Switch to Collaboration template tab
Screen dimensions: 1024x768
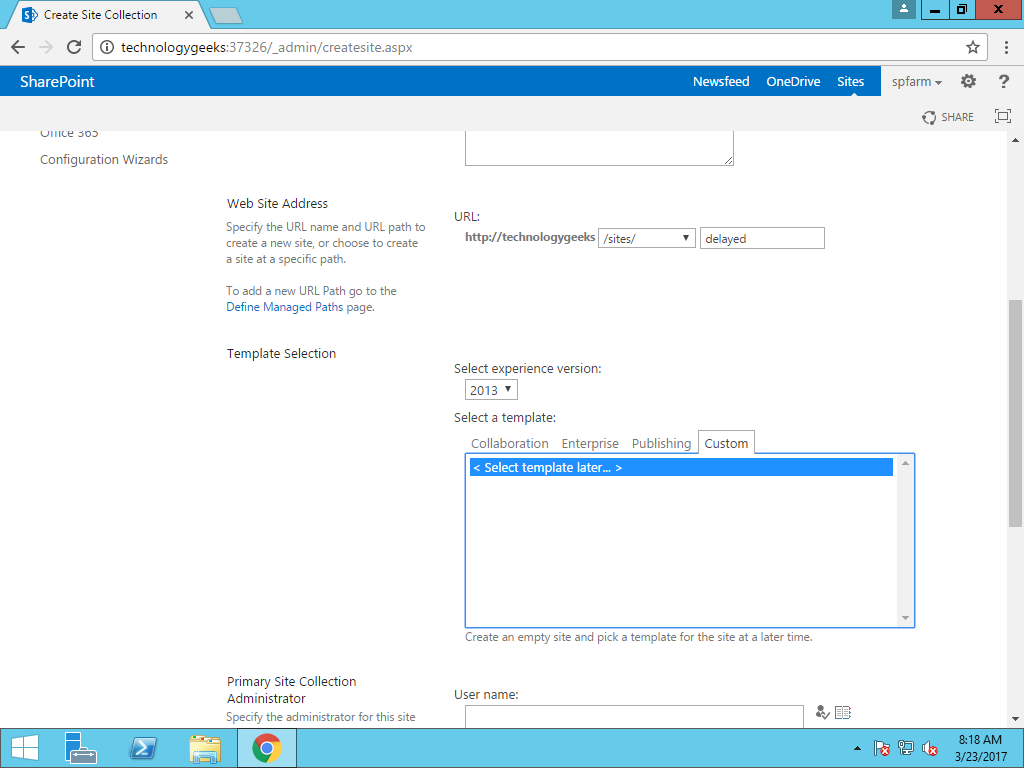click(509, 443)
